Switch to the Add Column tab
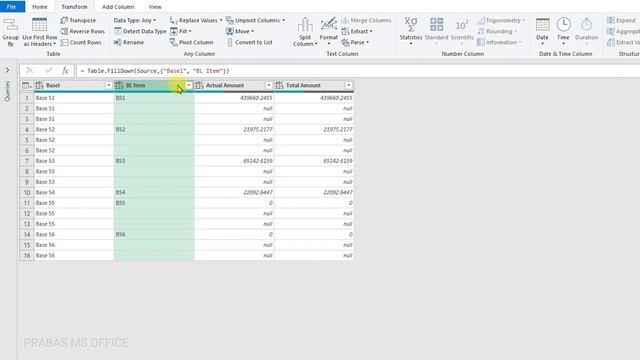Viewport: 640px width, 360px height. 118,7
